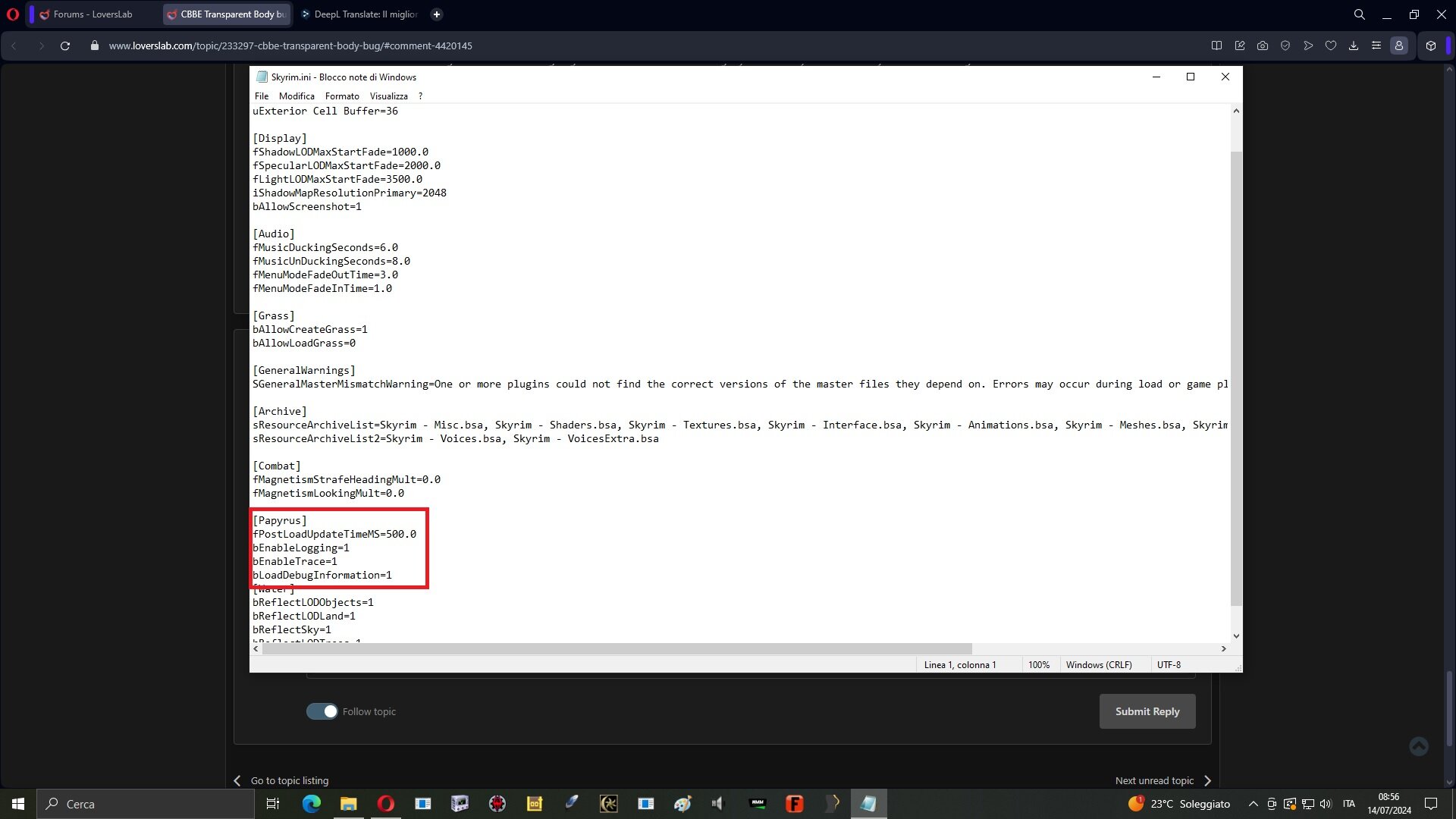Toggle the Follow topic switch

(x=322, y=711)
